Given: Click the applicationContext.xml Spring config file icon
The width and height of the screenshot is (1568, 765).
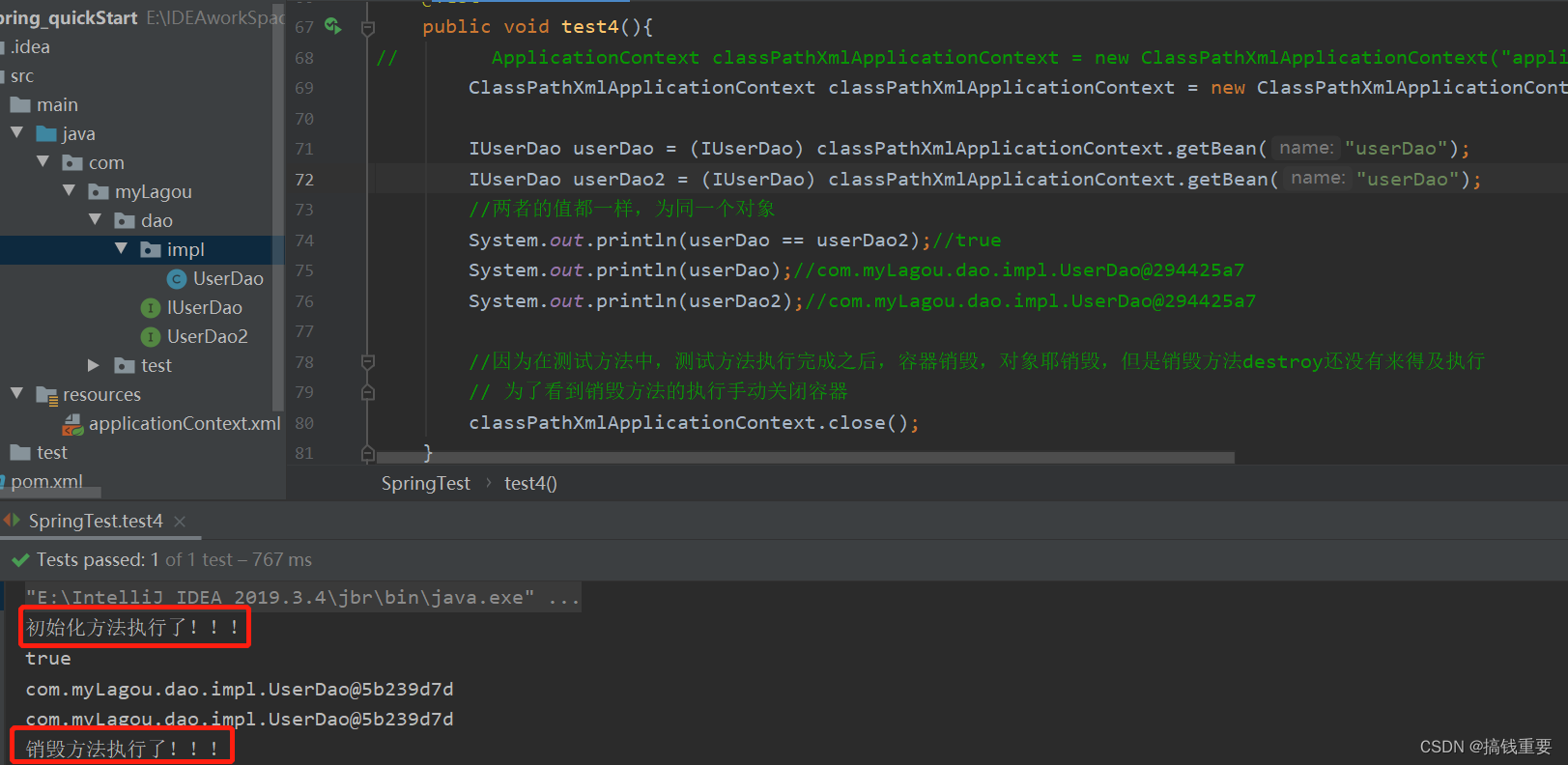Looking at the screenshot, I should (x=72, y=424).
